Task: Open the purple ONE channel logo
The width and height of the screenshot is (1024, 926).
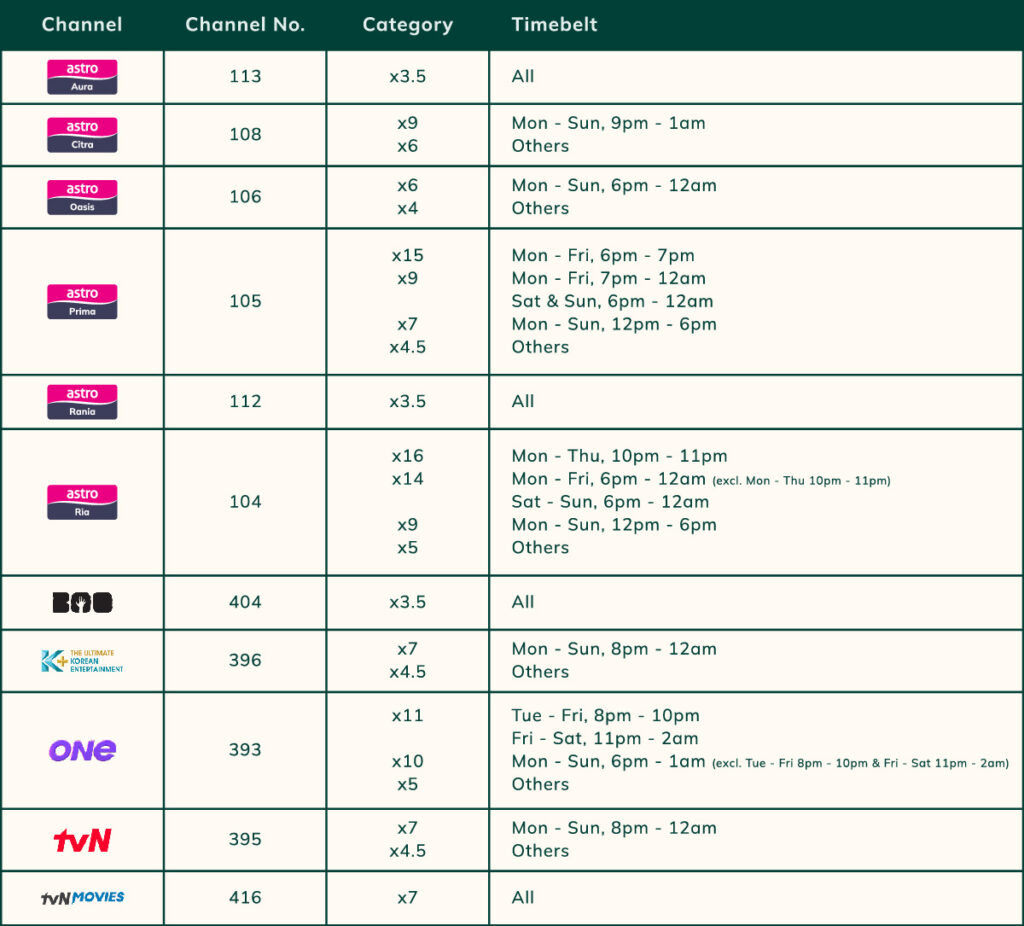Action: click(x=82, y=750)
